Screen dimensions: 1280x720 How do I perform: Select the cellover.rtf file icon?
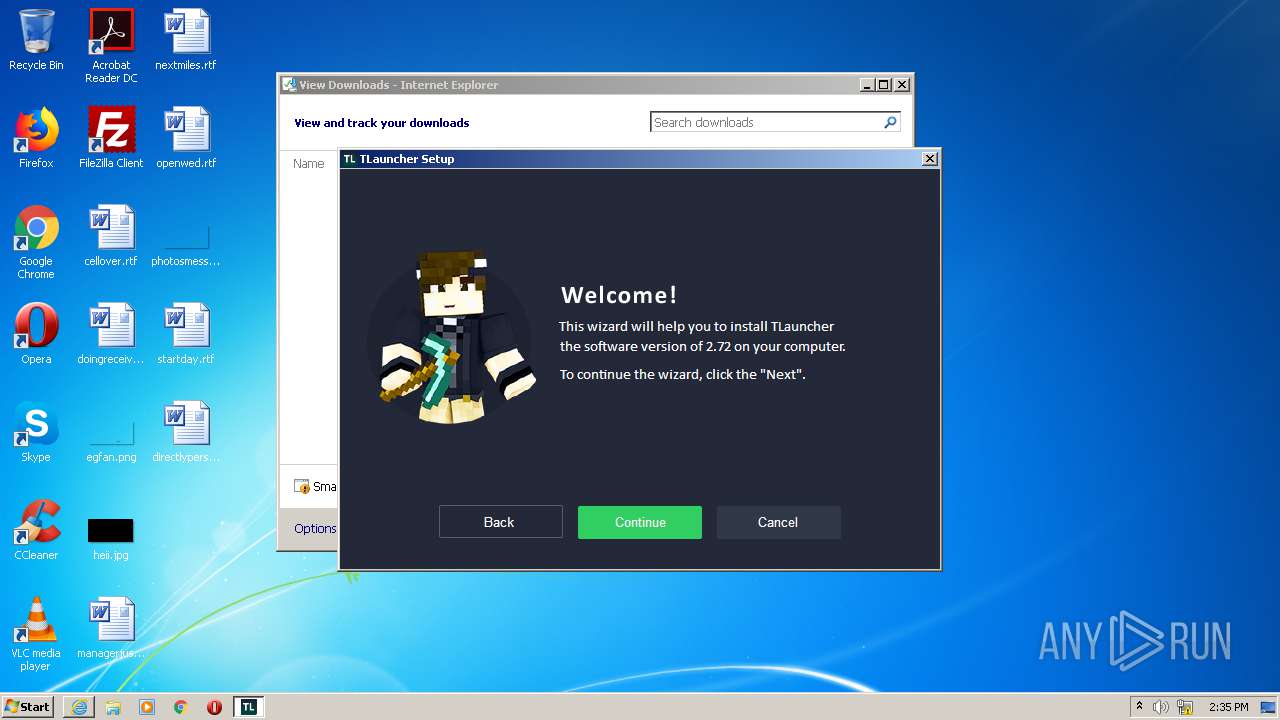coord(111,236)
